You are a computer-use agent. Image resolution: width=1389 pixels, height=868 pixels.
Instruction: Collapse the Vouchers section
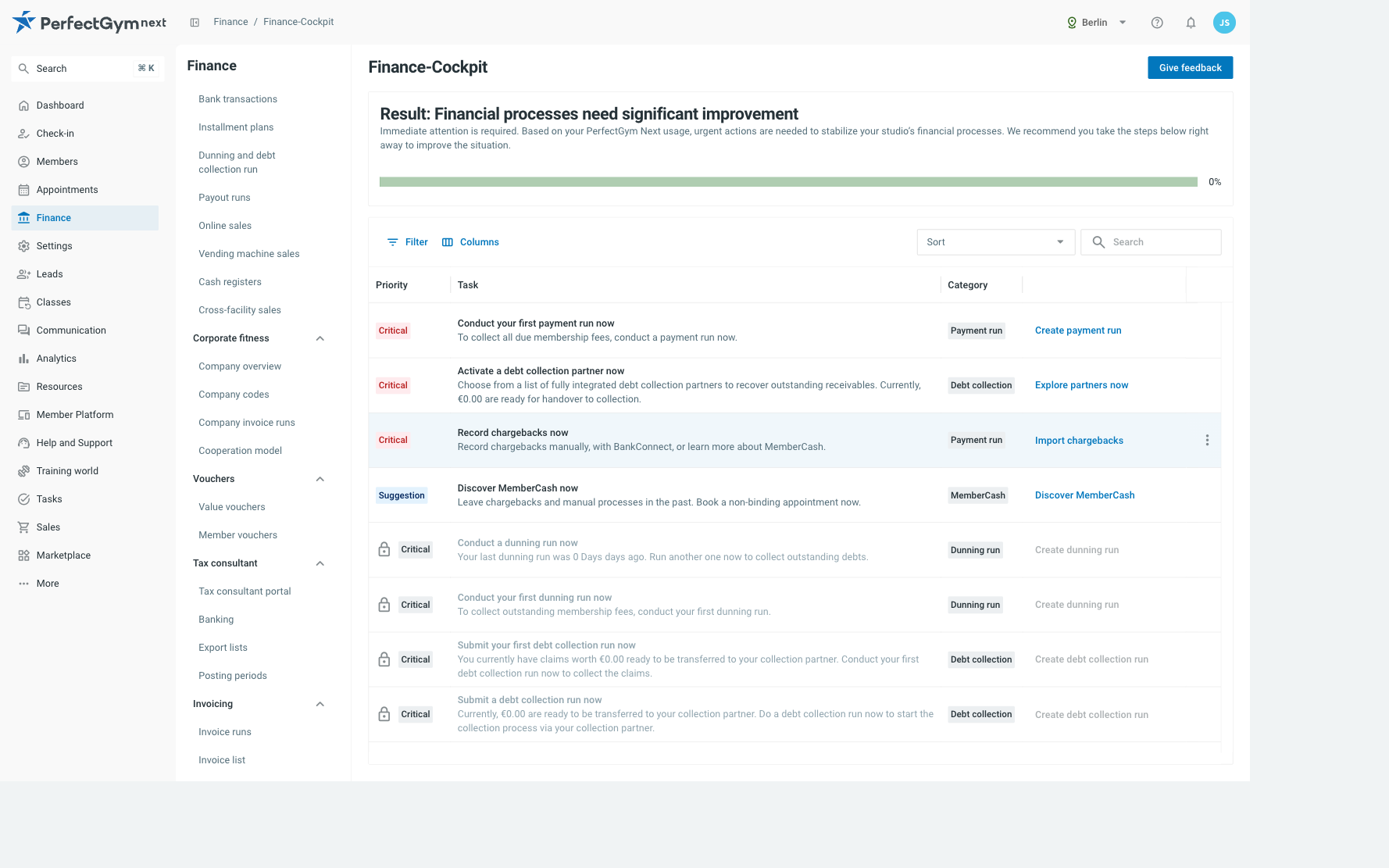[x=320, y=479]
